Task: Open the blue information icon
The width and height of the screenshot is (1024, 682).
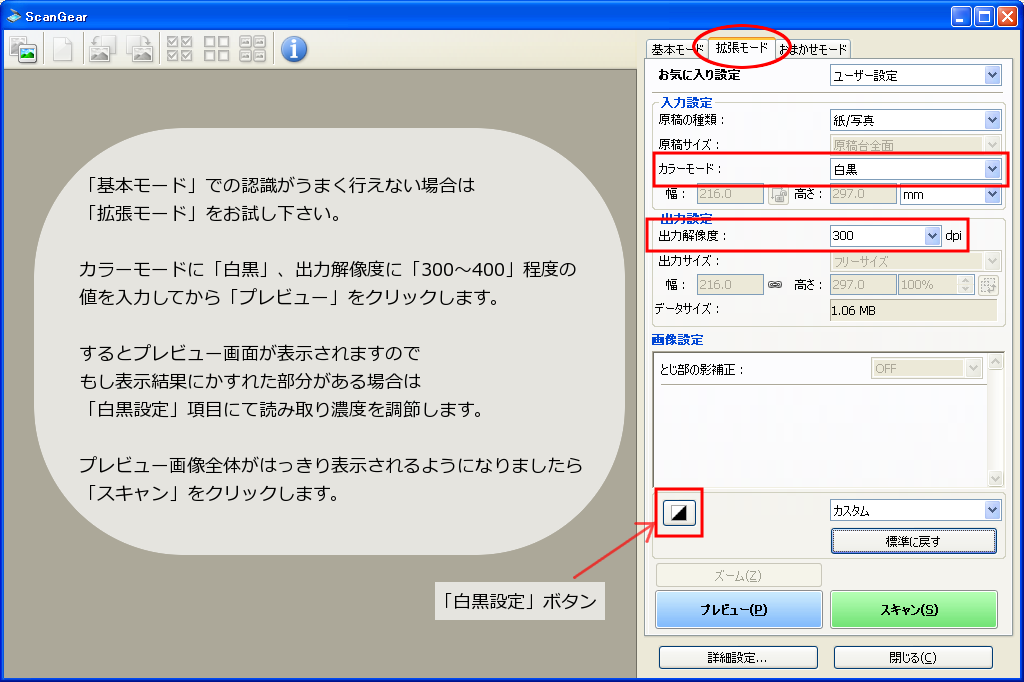Action: [x=293, y=49]
